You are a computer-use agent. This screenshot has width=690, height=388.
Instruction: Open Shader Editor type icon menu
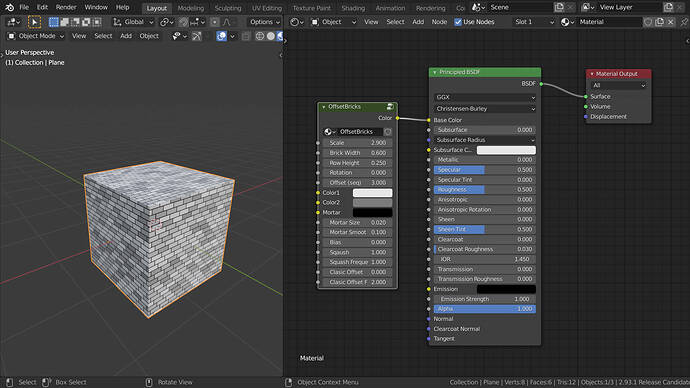[297, 22]
